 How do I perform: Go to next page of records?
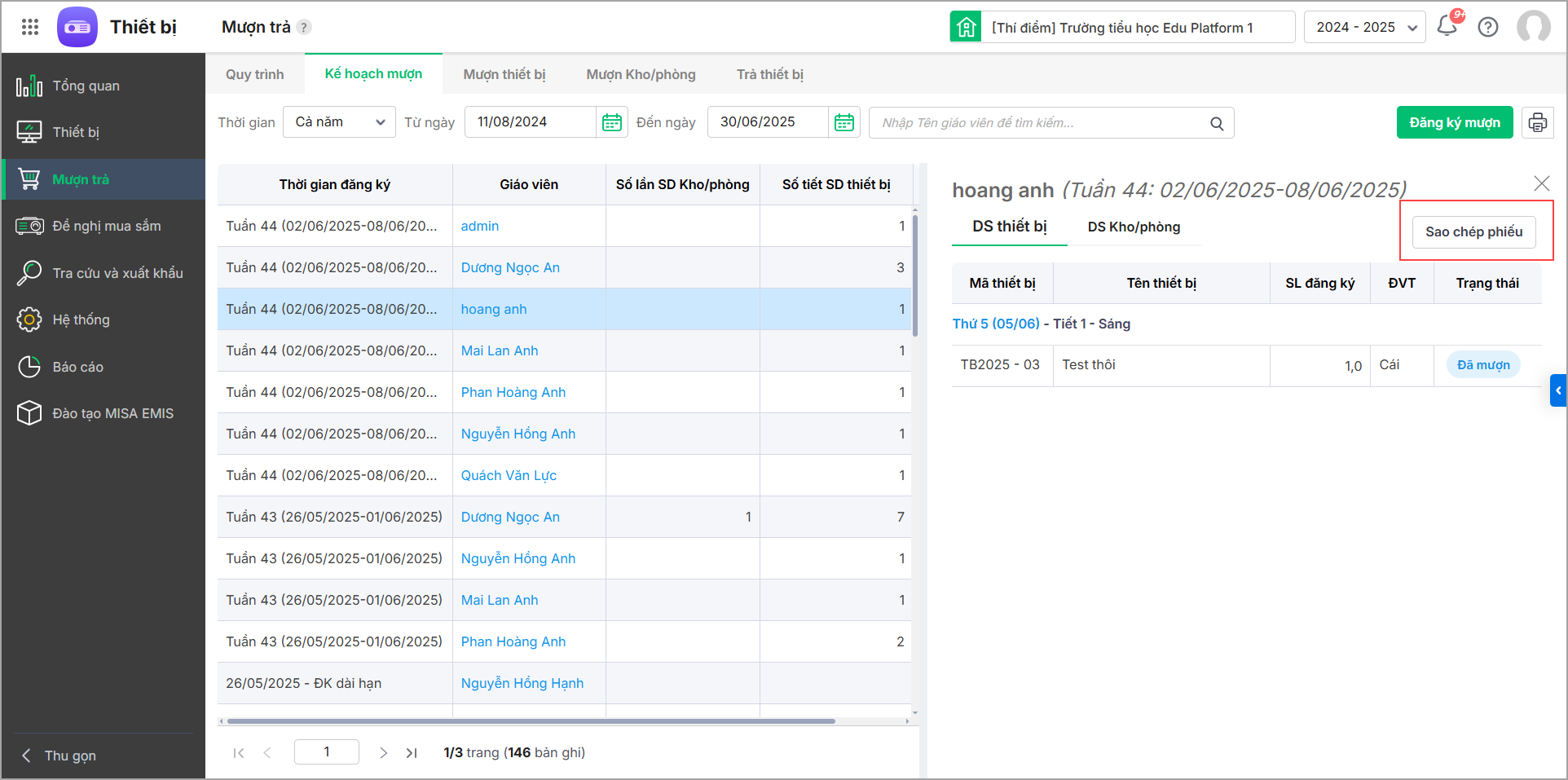click(x=383, y=753)
